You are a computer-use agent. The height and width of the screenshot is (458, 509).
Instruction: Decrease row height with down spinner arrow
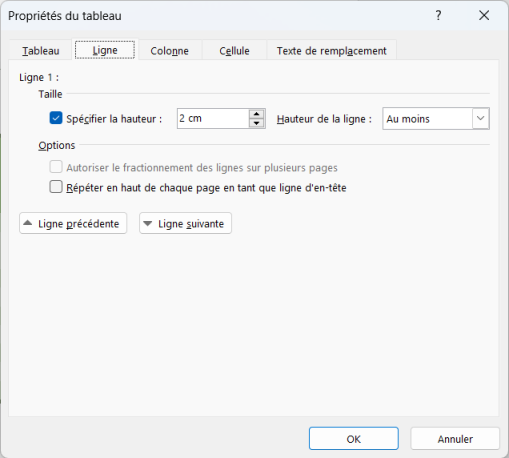(x=256, y=123)
